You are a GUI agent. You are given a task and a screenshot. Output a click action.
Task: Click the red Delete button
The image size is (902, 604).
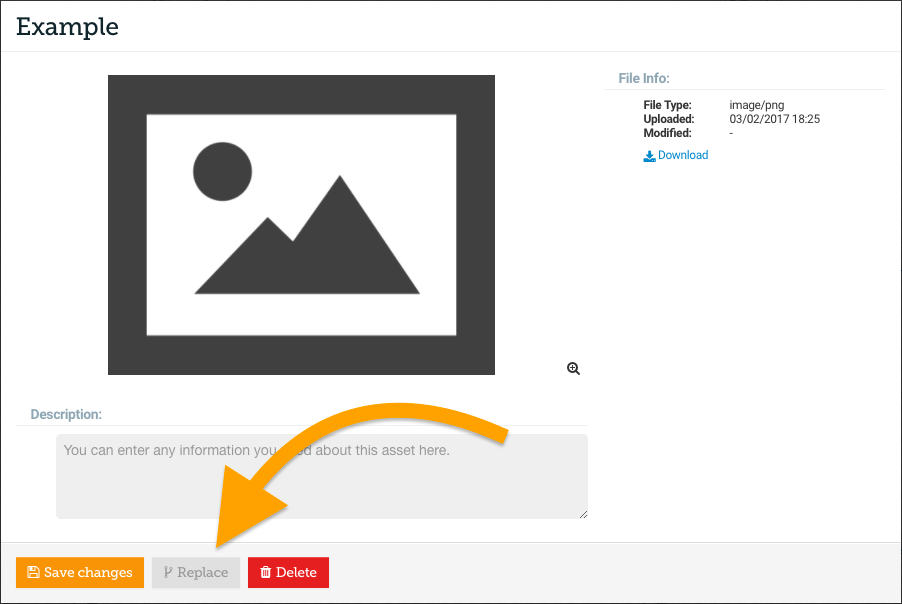[x=288, y=572]
